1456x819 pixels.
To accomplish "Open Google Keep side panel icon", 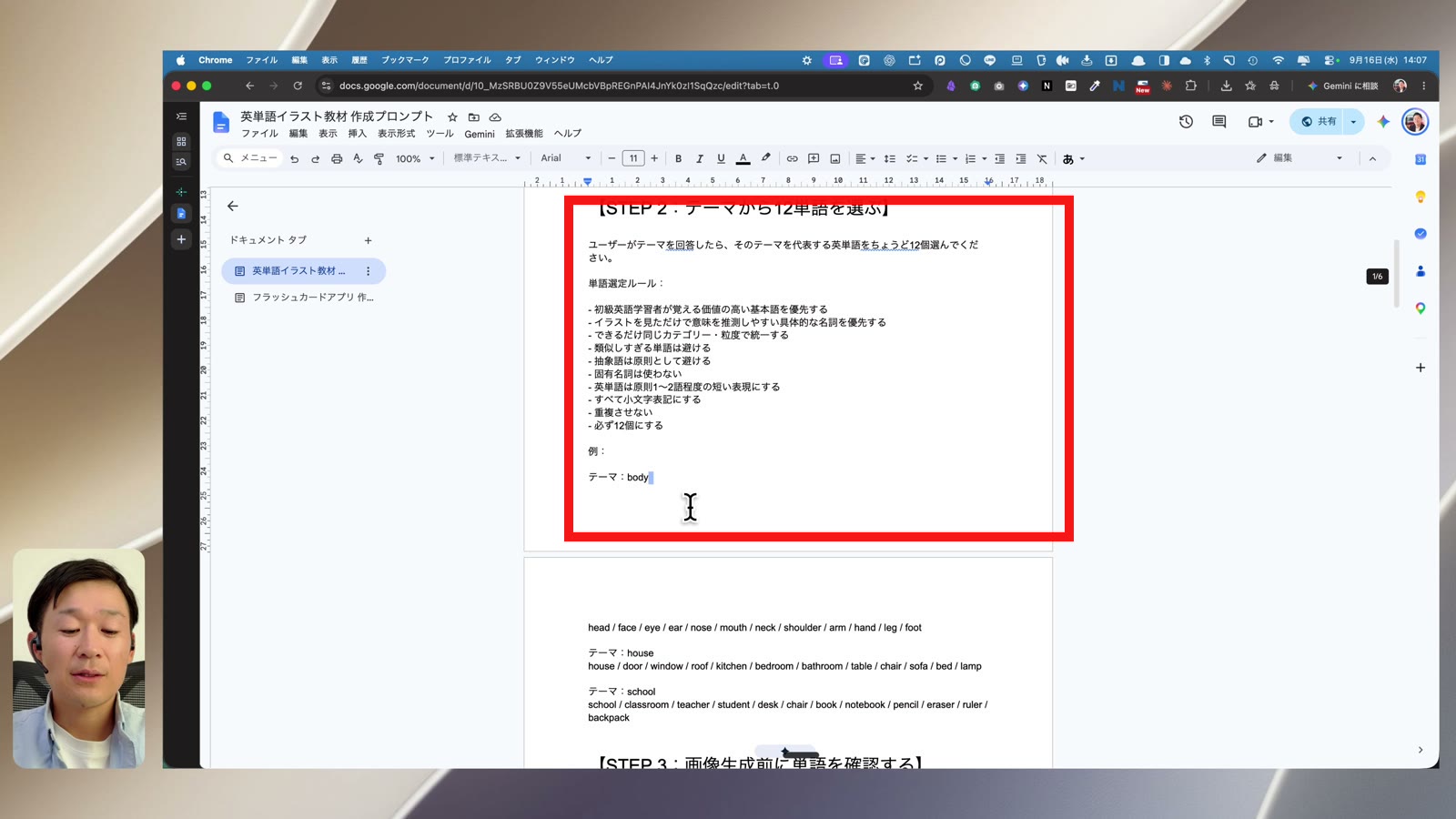I will coord(1420,197).
